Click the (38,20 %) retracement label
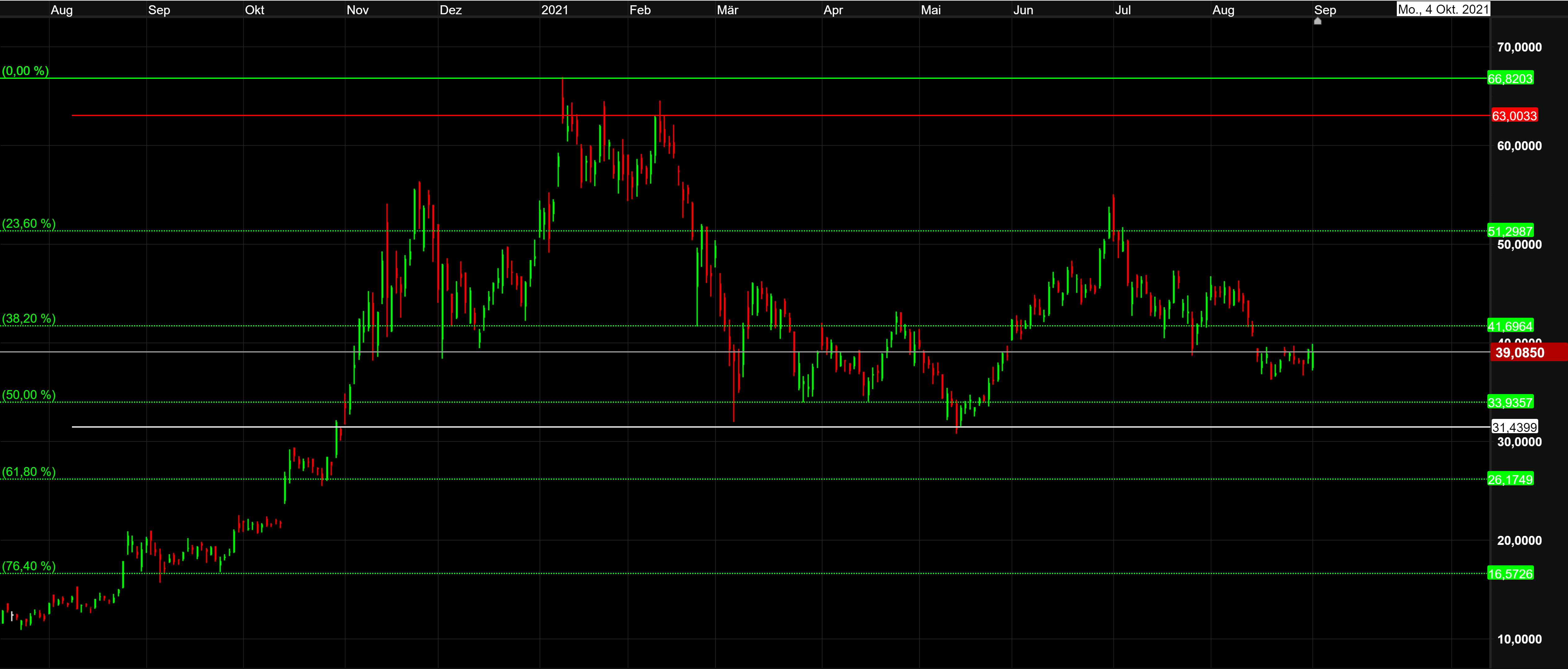The image size is (1568, 669). (29, 319)
